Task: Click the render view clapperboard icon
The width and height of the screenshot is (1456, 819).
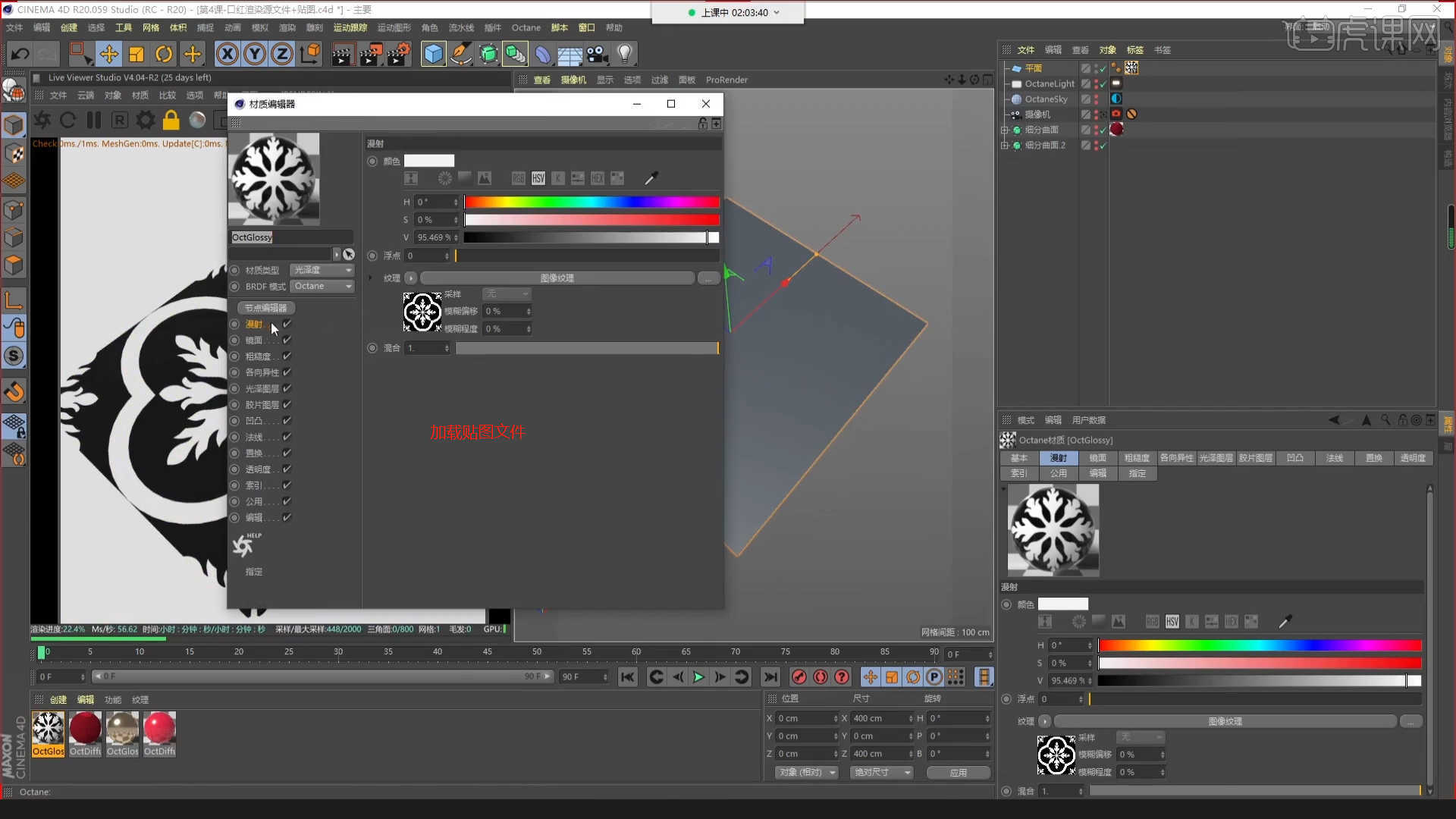Action: pos(342,54)
